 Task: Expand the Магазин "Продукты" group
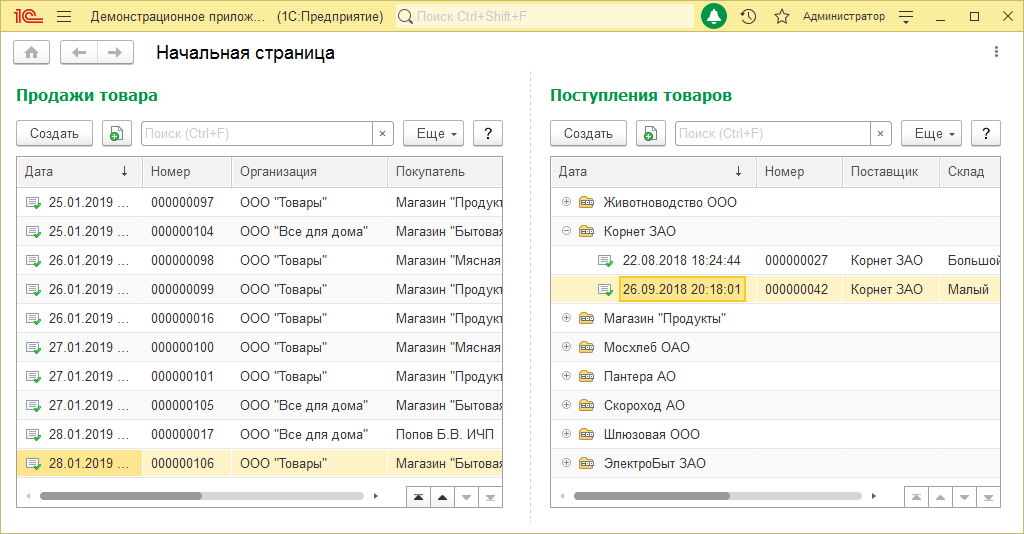tap(566, 318)
